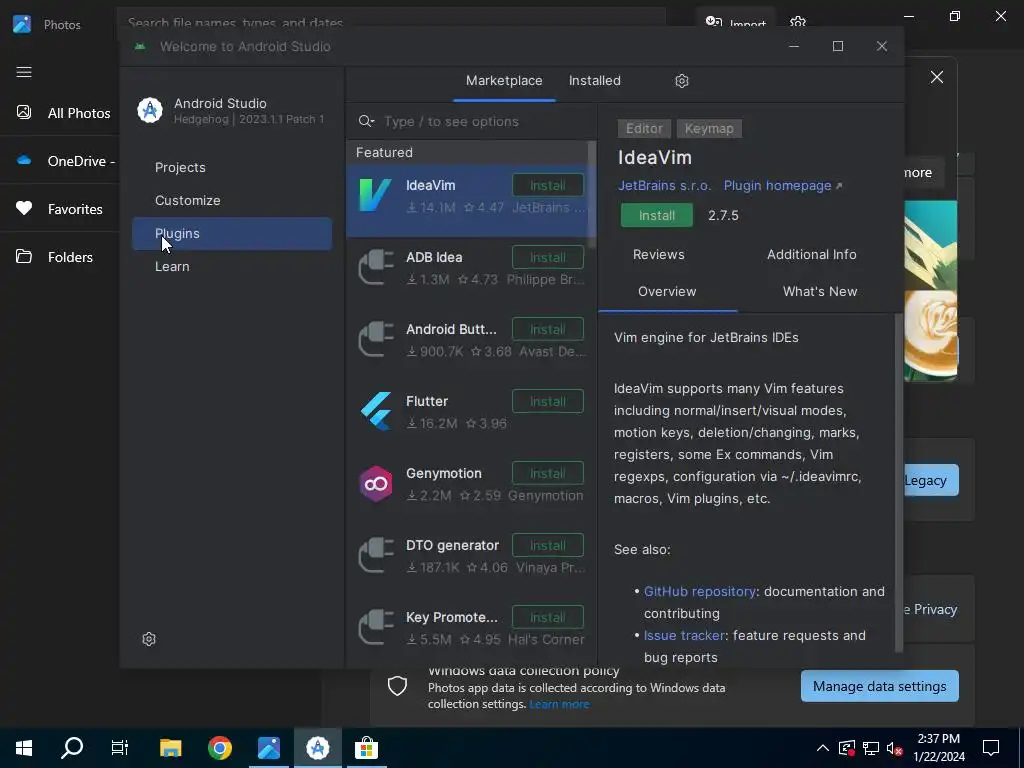Open Windows taskbar search
This screenshot has height=768, width=1024.
pos(72,748)
